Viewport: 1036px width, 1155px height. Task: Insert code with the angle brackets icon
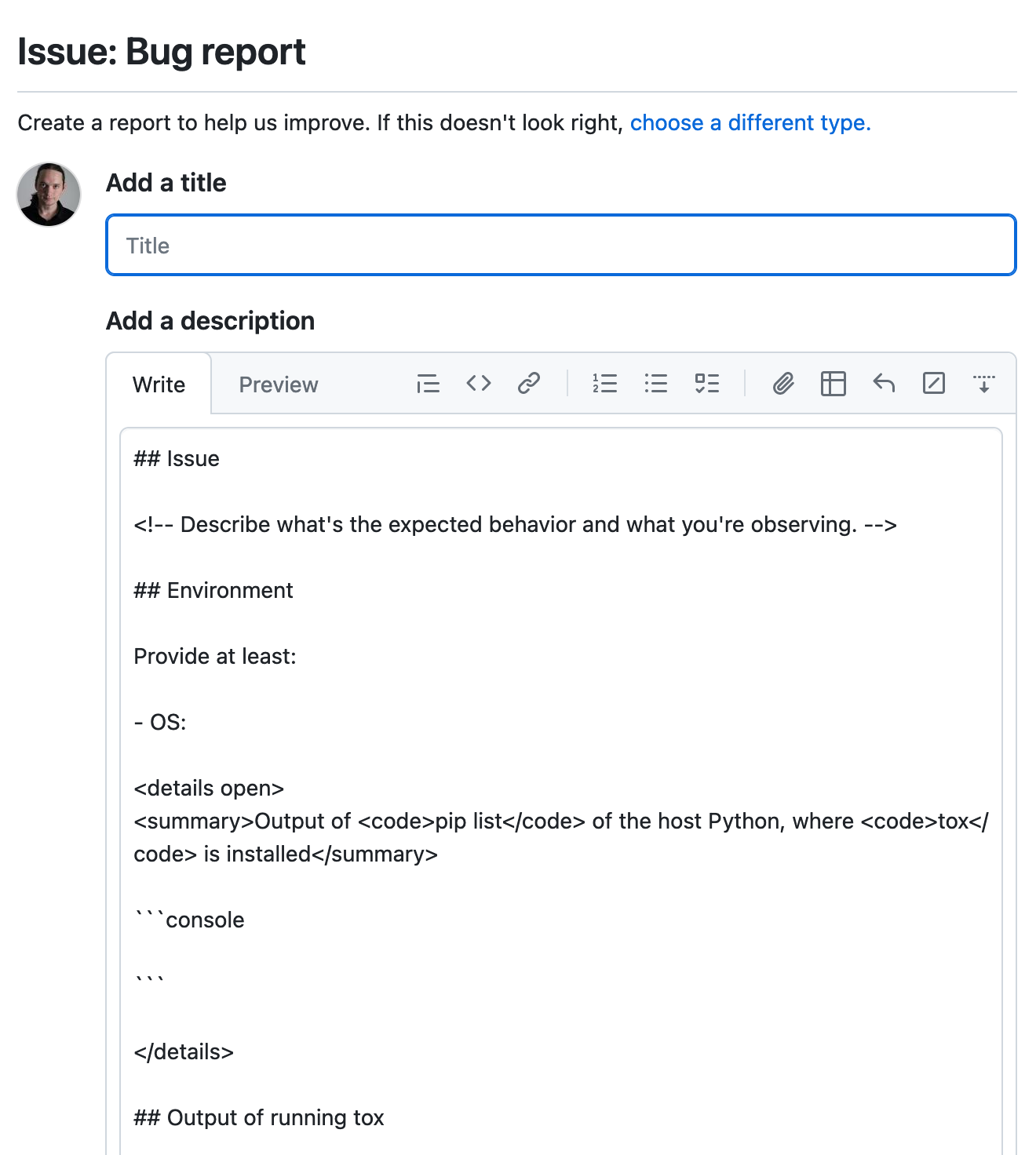pyautogui.click(x=479, y=384)
